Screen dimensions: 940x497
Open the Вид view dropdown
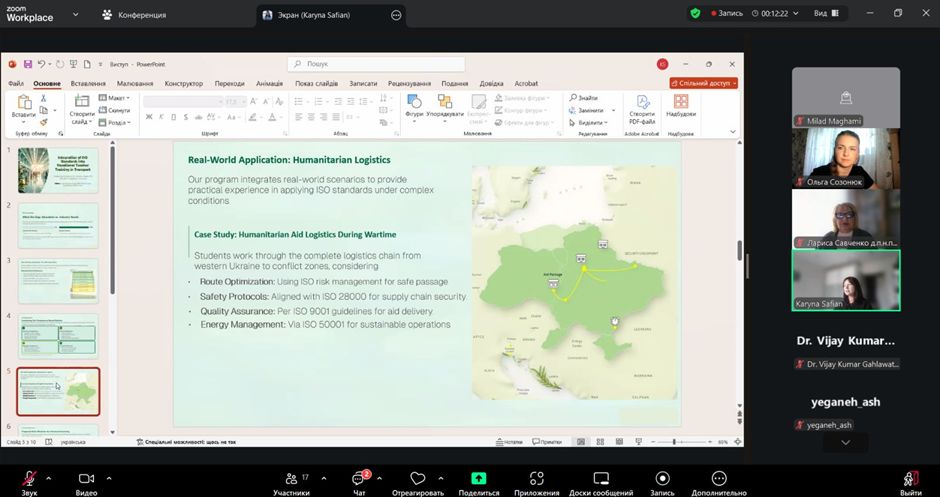825,13
